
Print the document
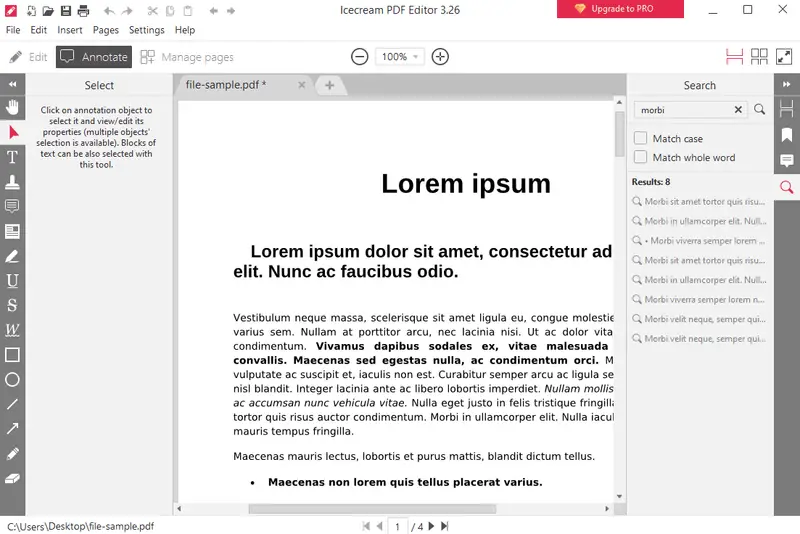click(83, 10)
